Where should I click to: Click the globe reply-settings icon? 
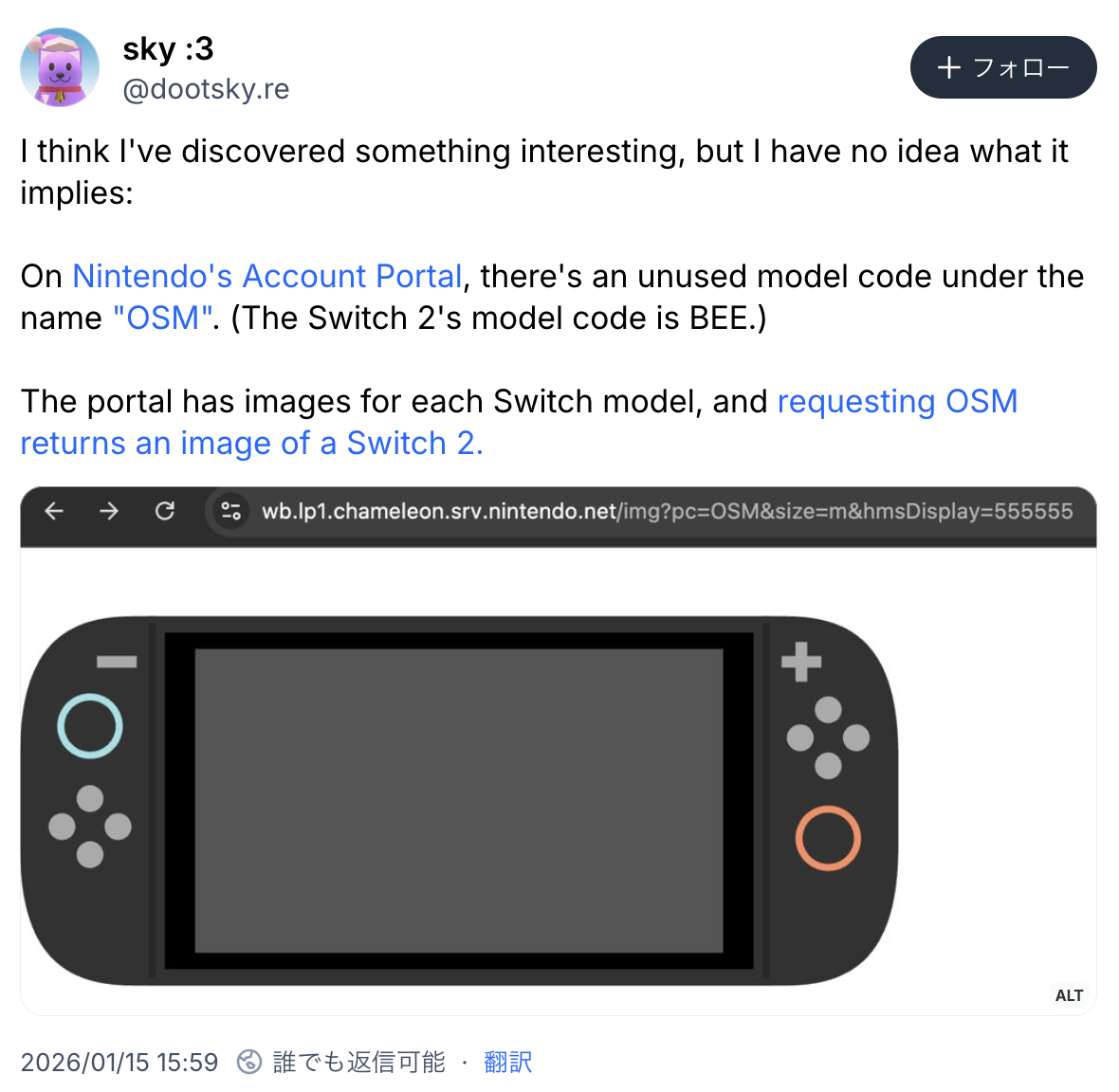click(x=249, y=1062)
